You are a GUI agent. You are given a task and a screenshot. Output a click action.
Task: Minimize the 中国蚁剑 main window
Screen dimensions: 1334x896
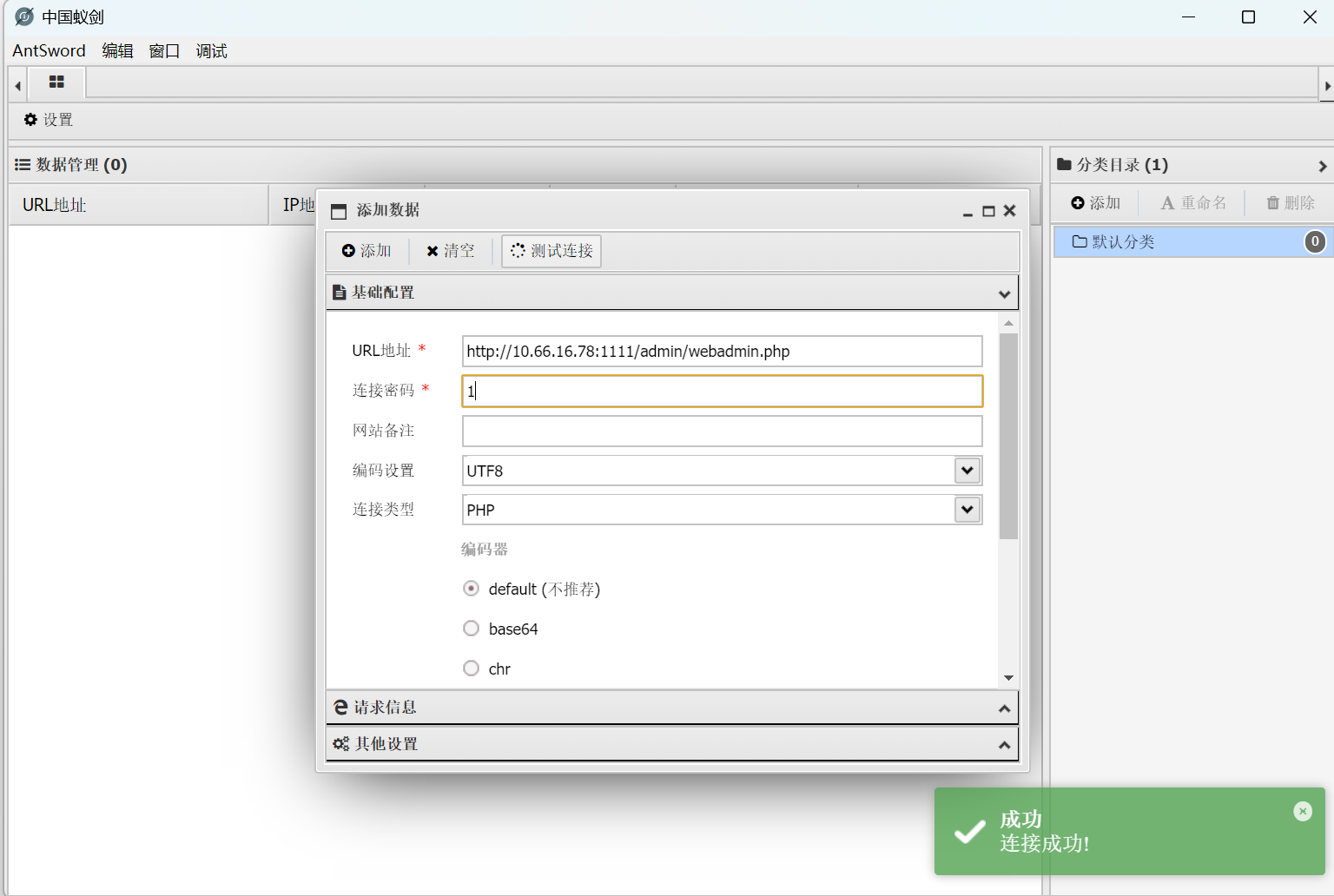[x=1188, y=17]
